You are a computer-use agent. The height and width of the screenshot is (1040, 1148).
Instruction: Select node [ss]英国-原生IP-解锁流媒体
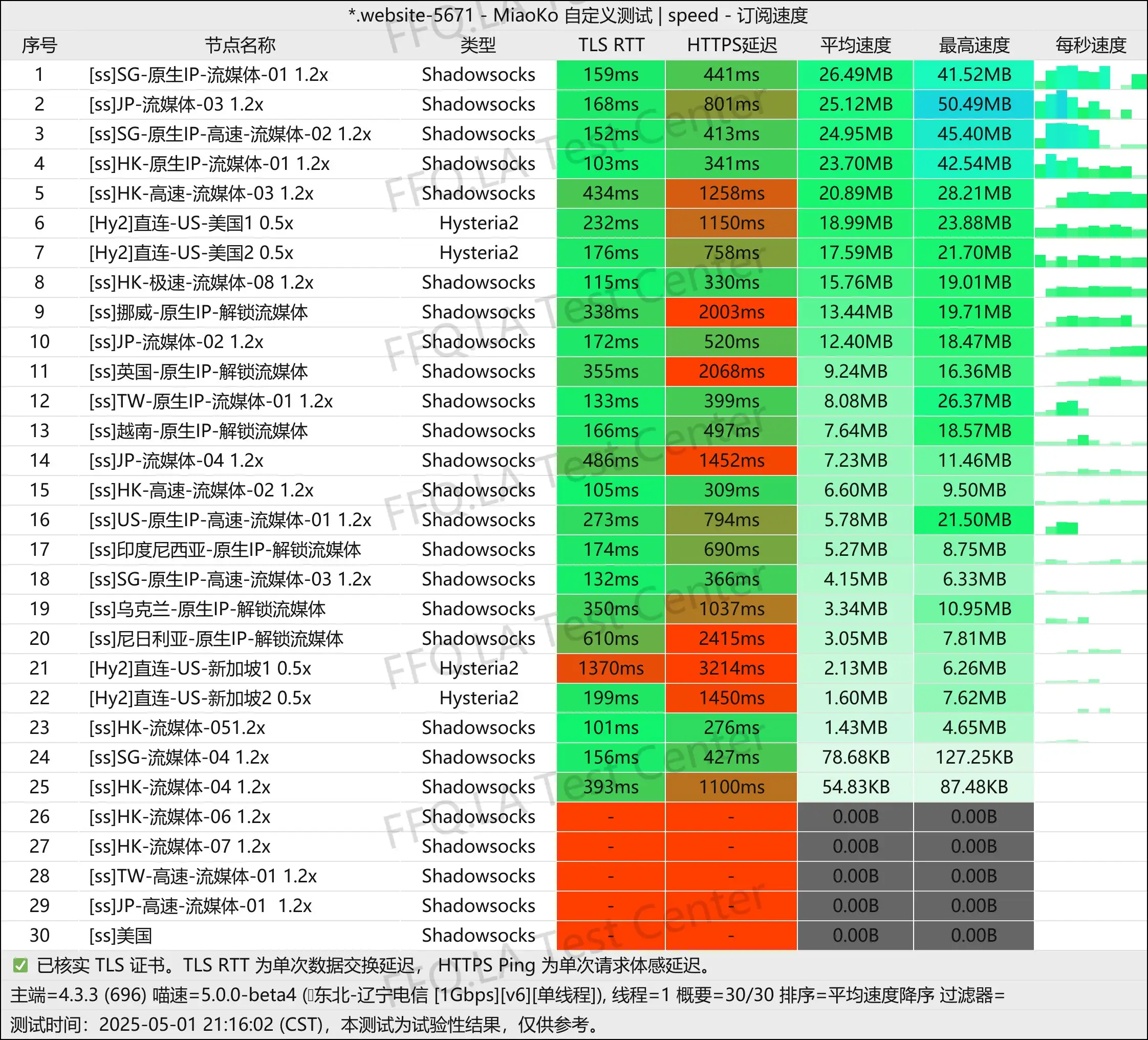(x=198, y=372)
